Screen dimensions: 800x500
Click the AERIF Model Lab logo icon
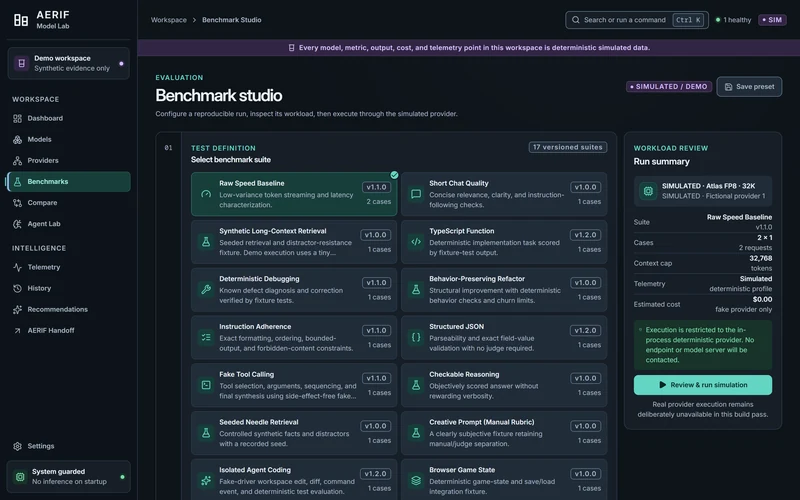(21, 20)
